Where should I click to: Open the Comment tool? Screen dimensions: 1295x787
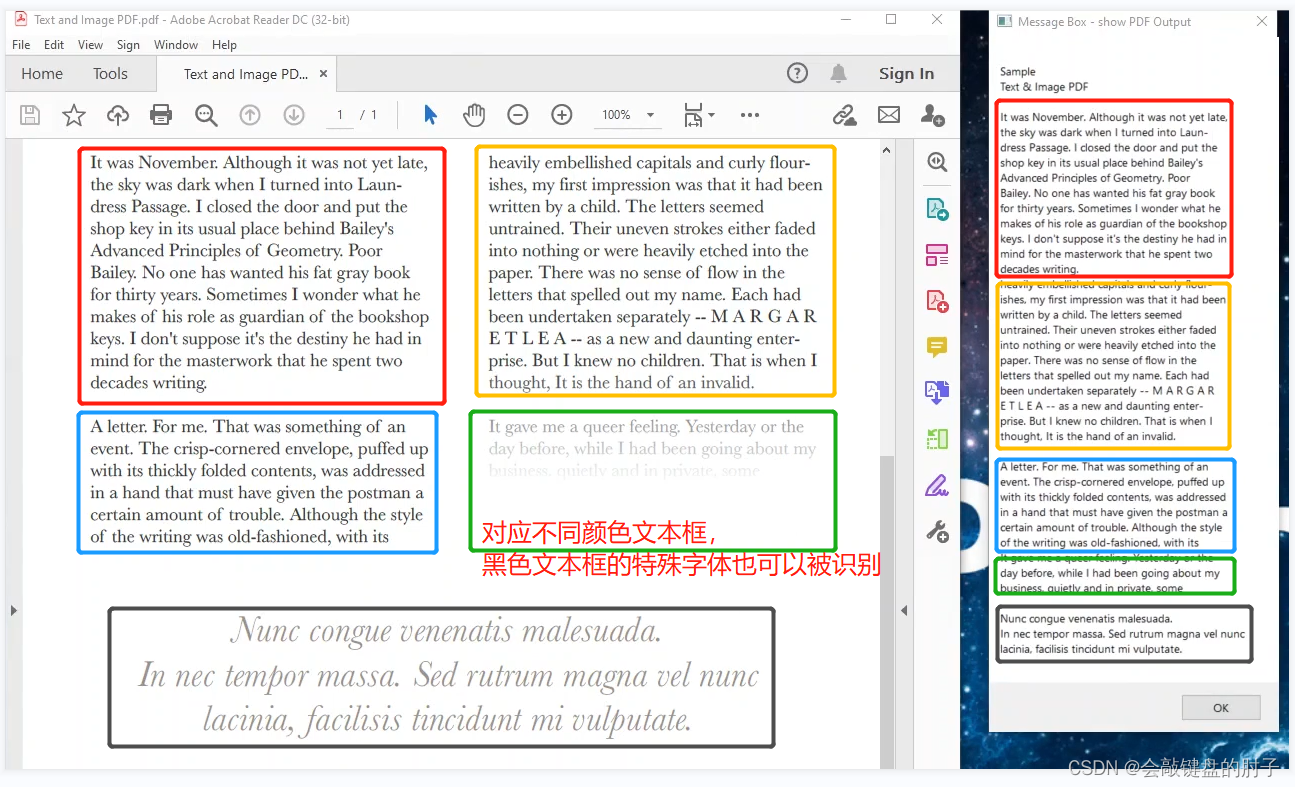tap(937, 347)
